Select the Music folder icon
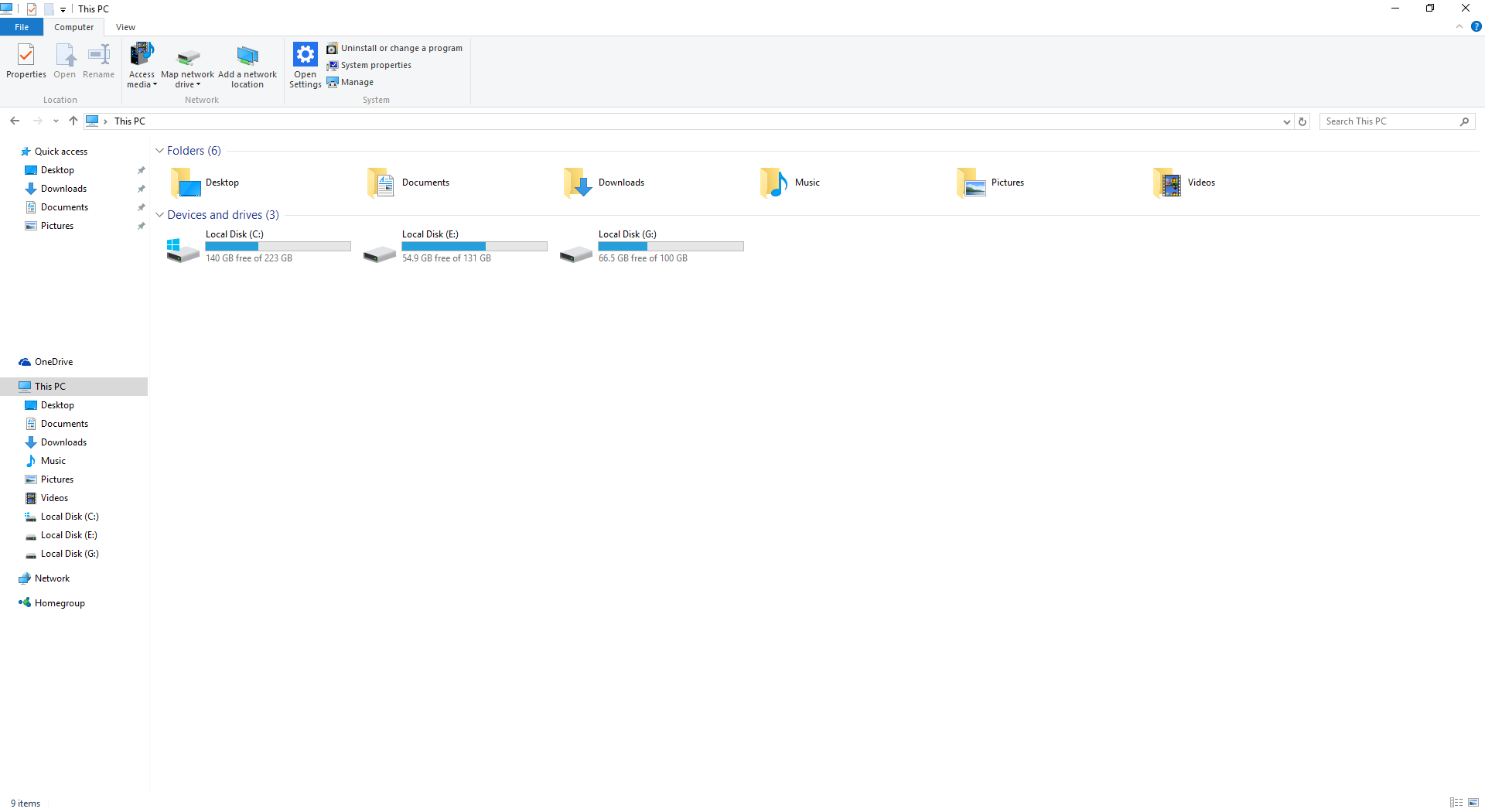Image resolution: width=1485 pixels, height=812 pixels. coord(774,183)
